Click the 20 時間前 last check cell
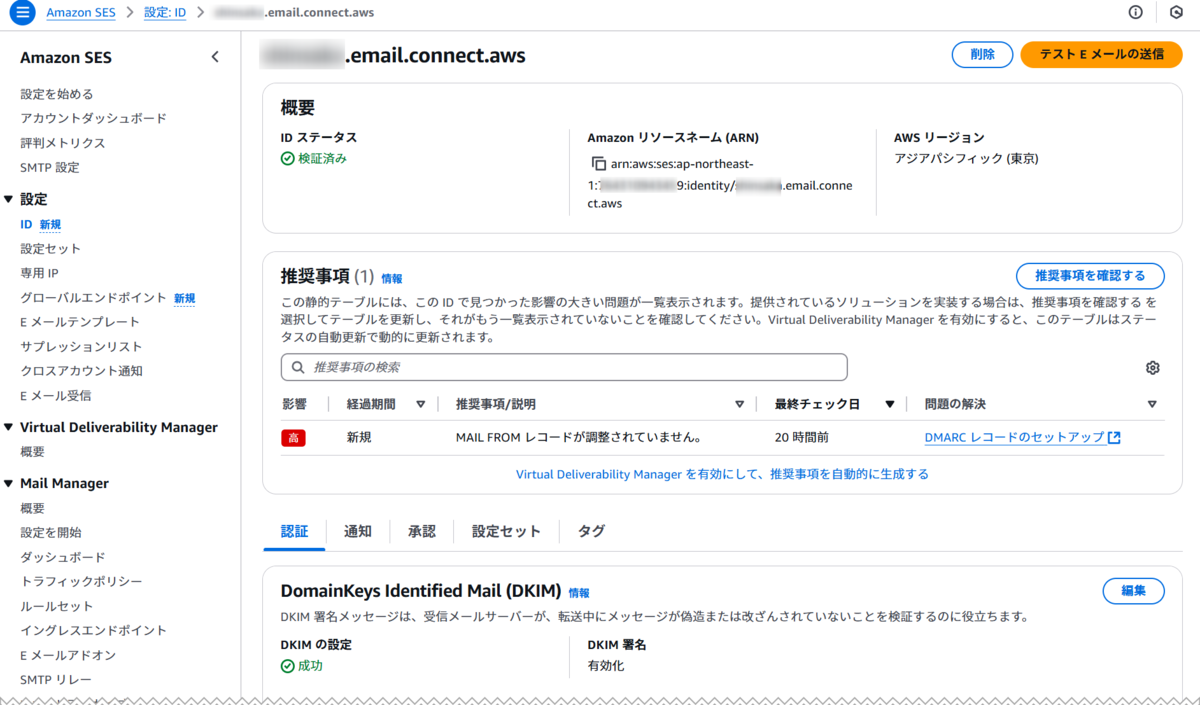Viewport: 1200px width, 705px height. tap(801, 437)
